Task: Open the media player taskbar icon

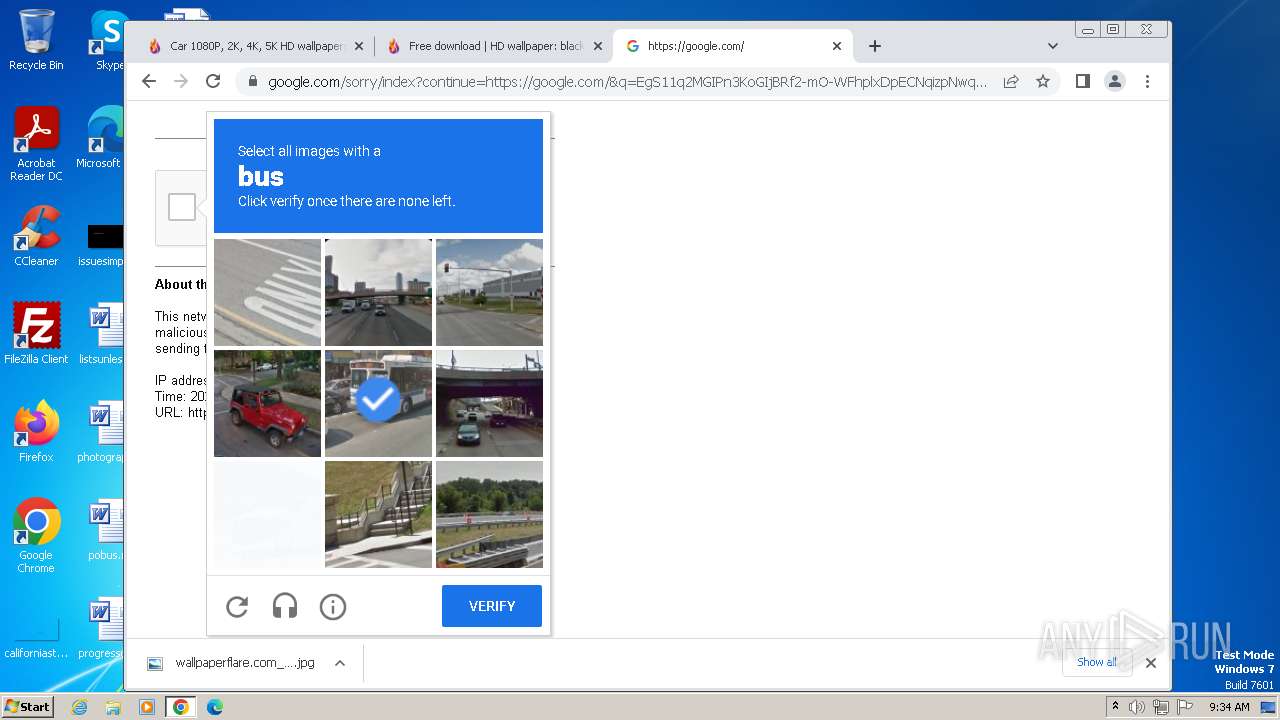Action: click(147, 707)
